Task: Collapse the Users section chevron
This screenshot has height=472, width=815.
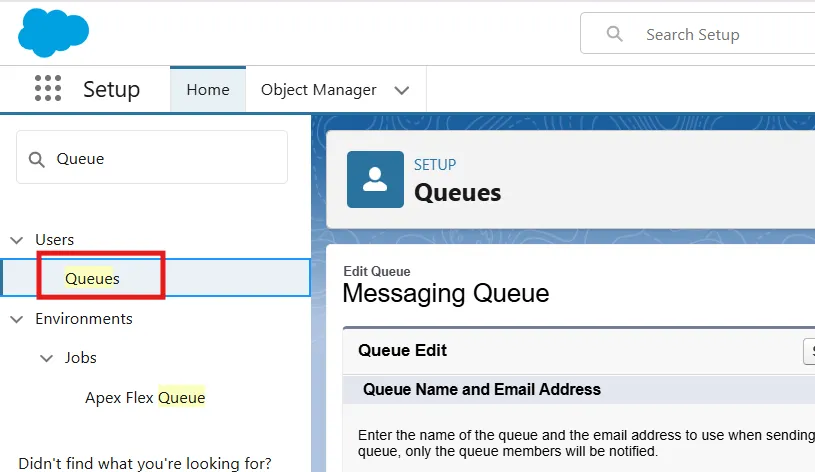Action: click(x=17, y=240)
